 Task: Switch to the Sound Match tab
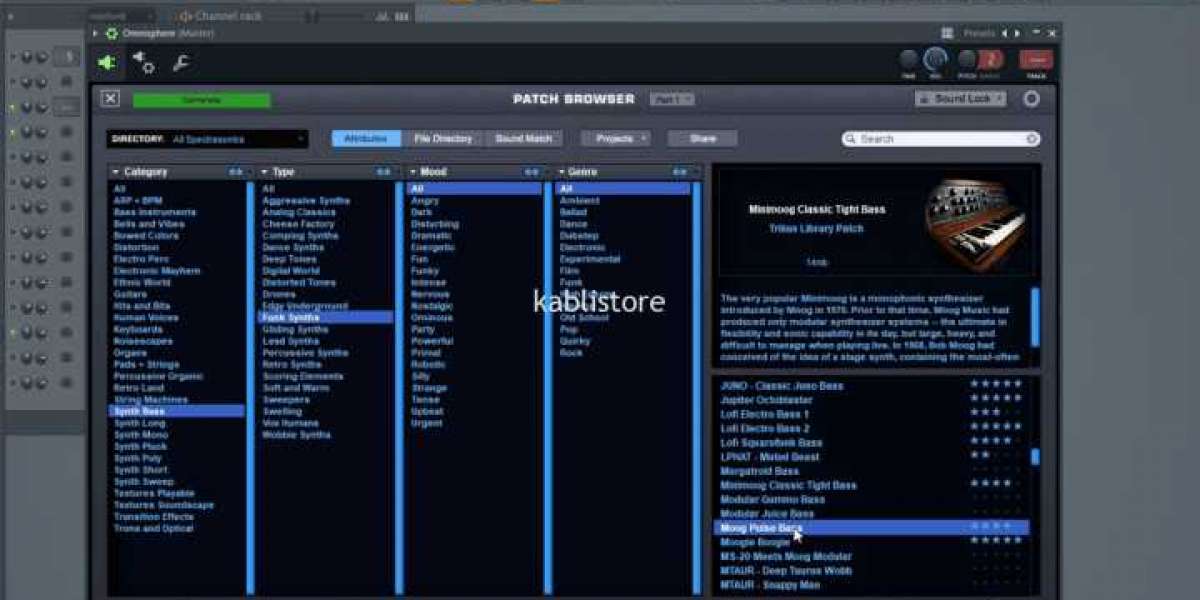(524, 139)
